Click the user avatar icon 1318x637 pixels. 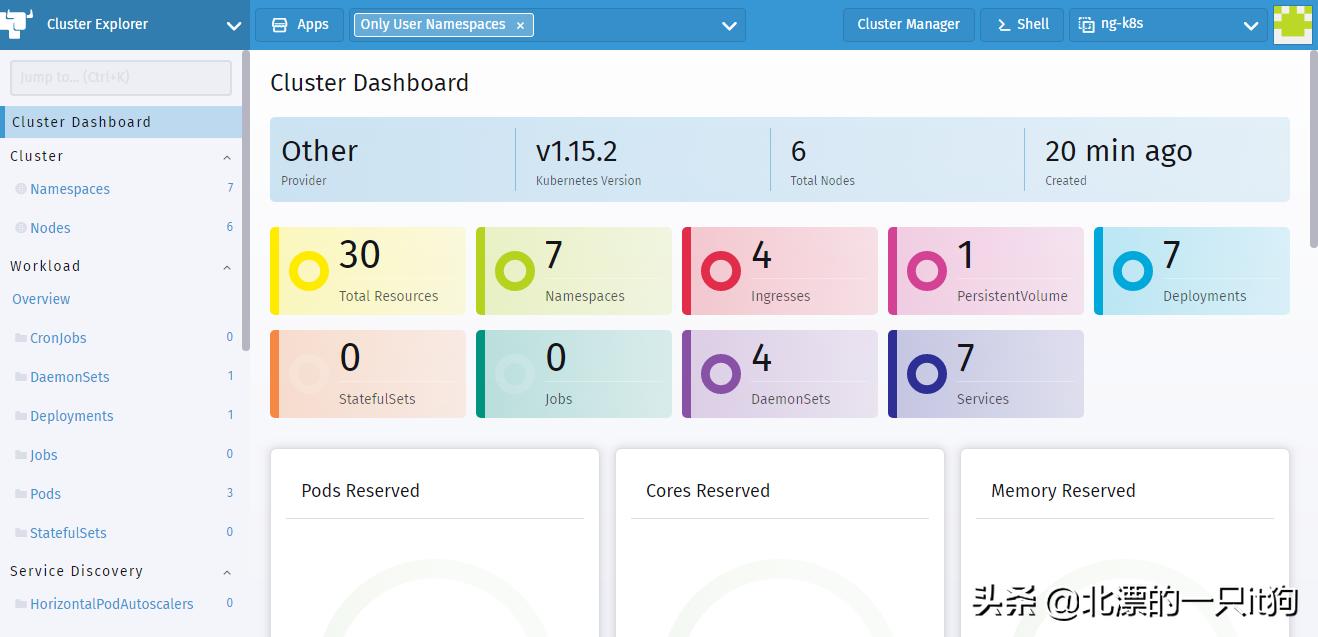coord(1292,25)
